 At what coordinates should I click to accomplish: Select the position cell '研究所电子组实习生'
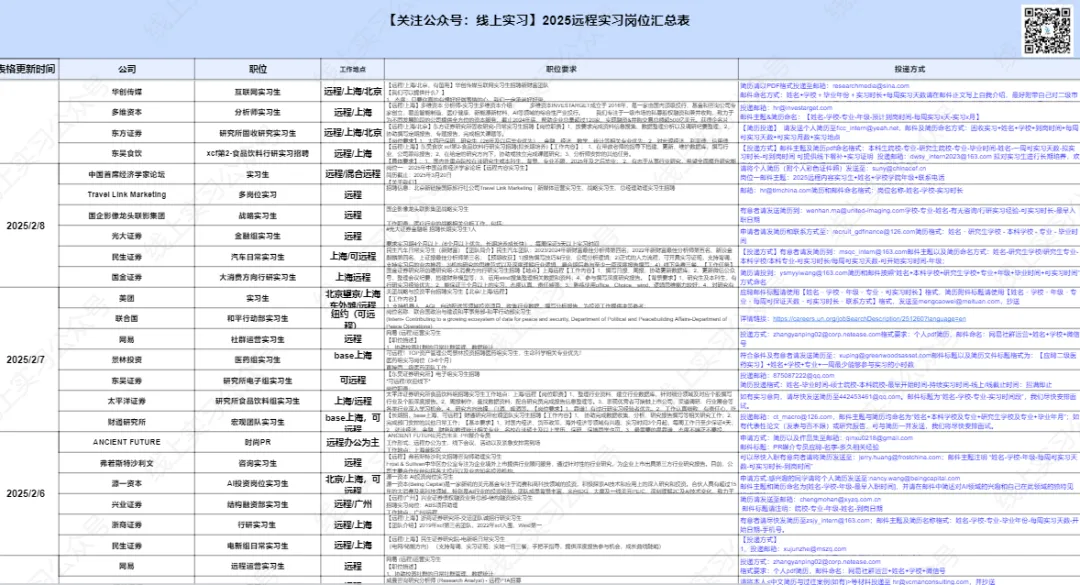pos(258,380)
